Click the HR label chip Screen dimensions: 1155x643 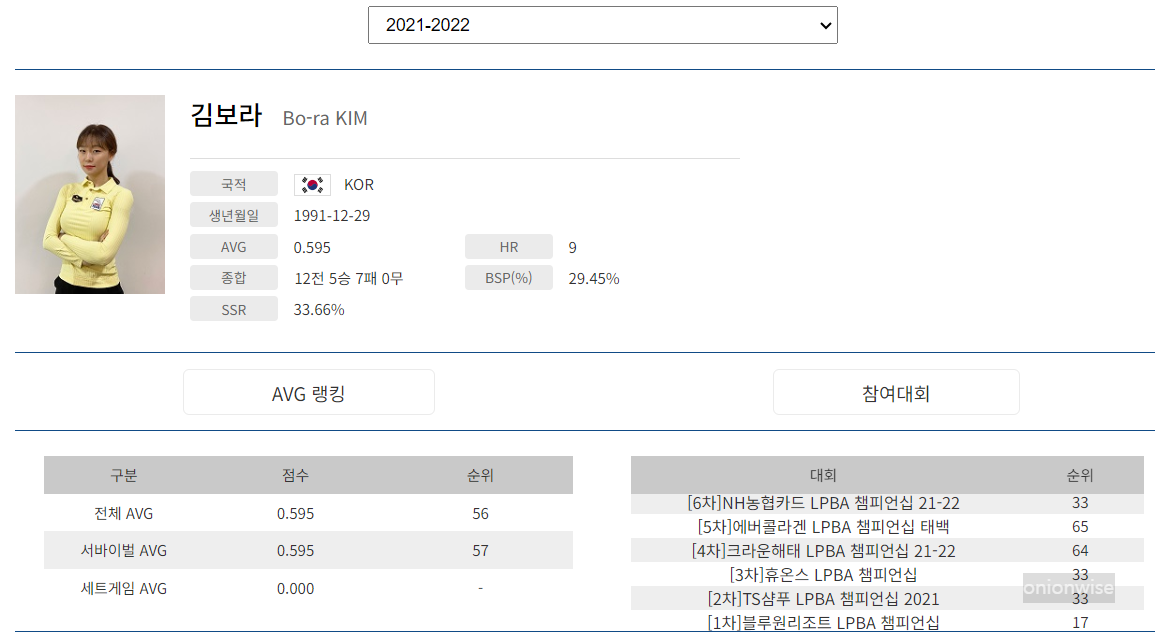508,246
